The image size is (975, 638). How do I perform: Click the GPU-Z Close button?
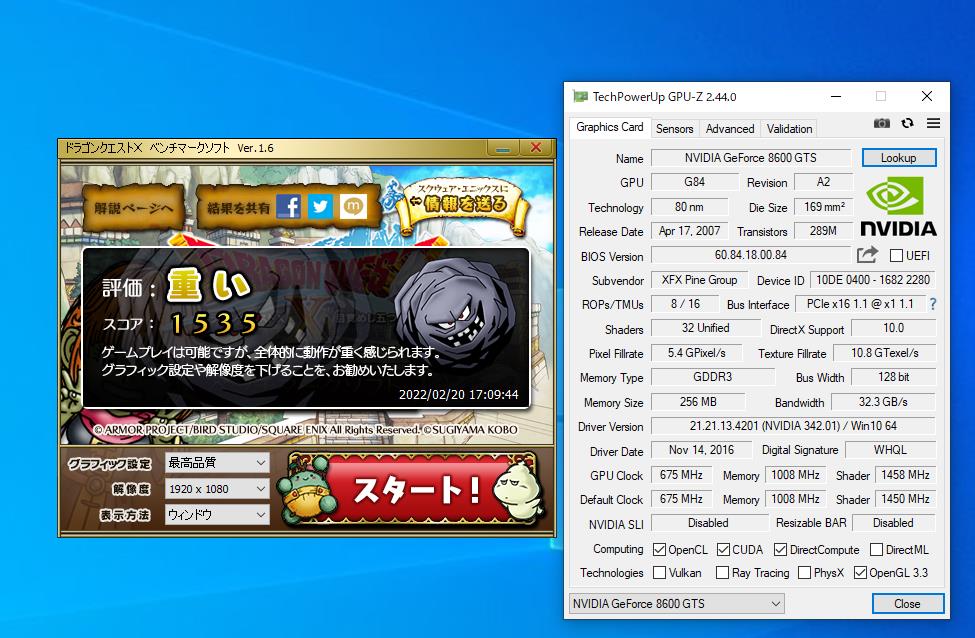coord(907,604)
